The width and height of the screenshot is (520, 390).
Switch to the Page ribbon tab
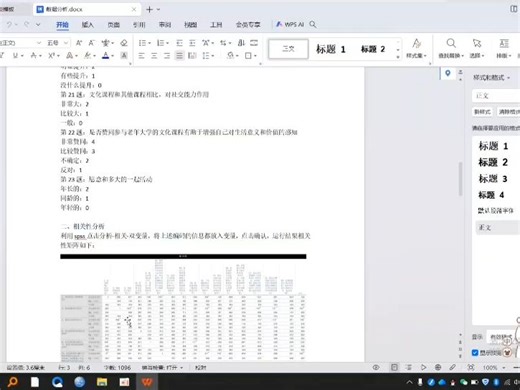pos(114,25)
